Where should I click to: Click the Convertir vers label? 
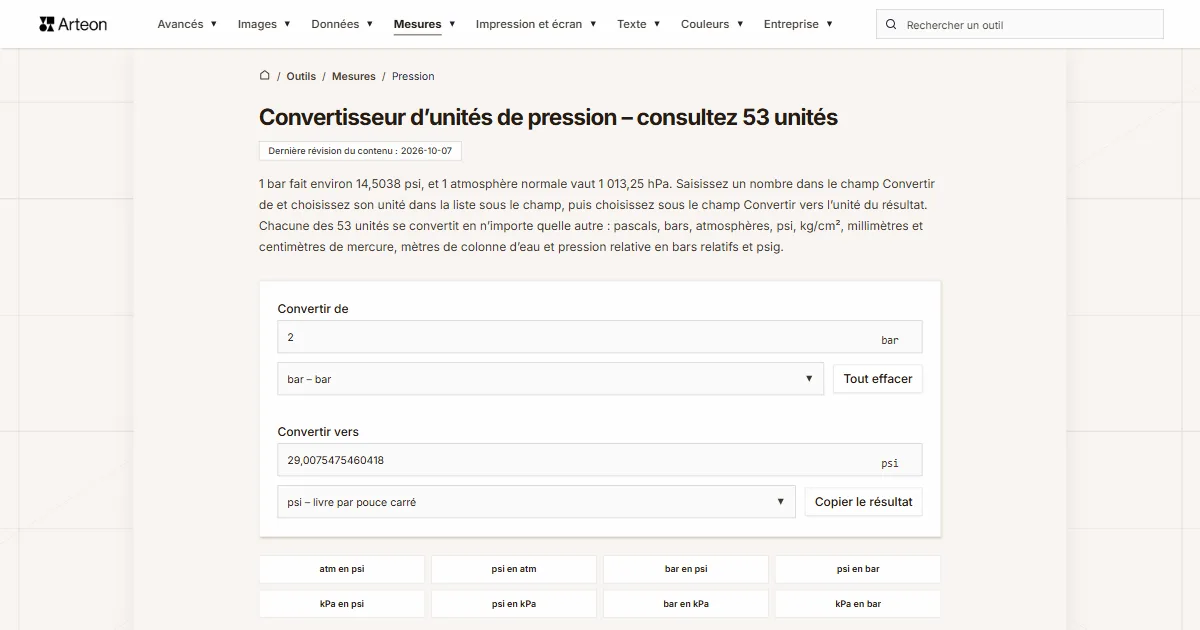point(318,432)
